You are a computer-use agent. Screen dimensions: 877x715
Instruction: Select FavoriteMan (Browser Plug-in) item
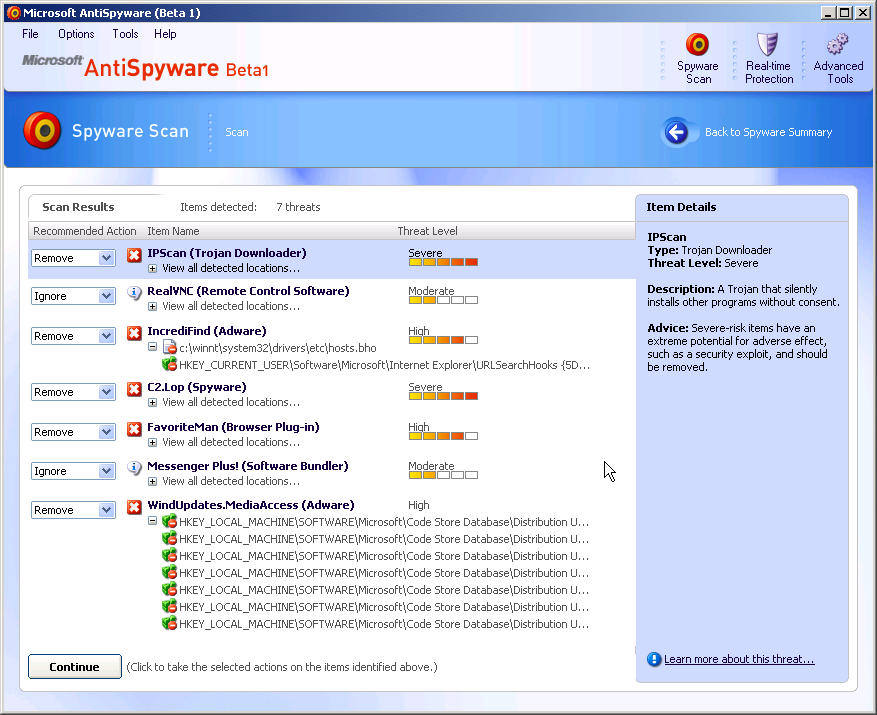[233, 427]
